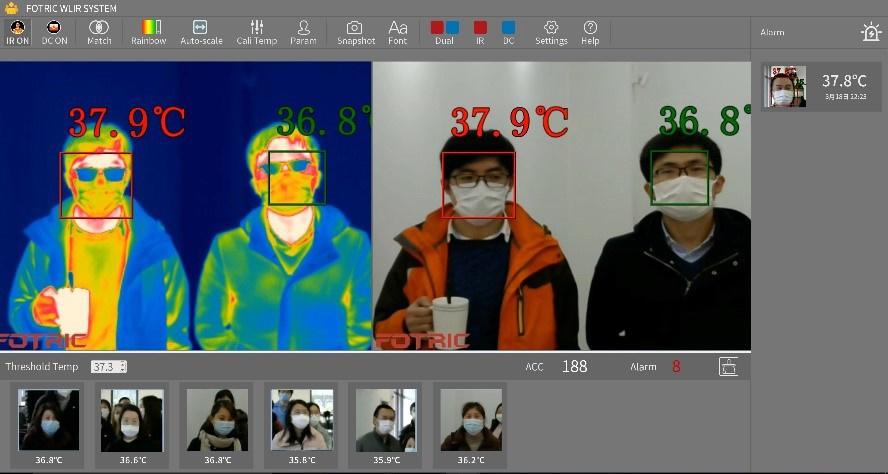Open the 37.8°C alarm record entry

(822, 87)
